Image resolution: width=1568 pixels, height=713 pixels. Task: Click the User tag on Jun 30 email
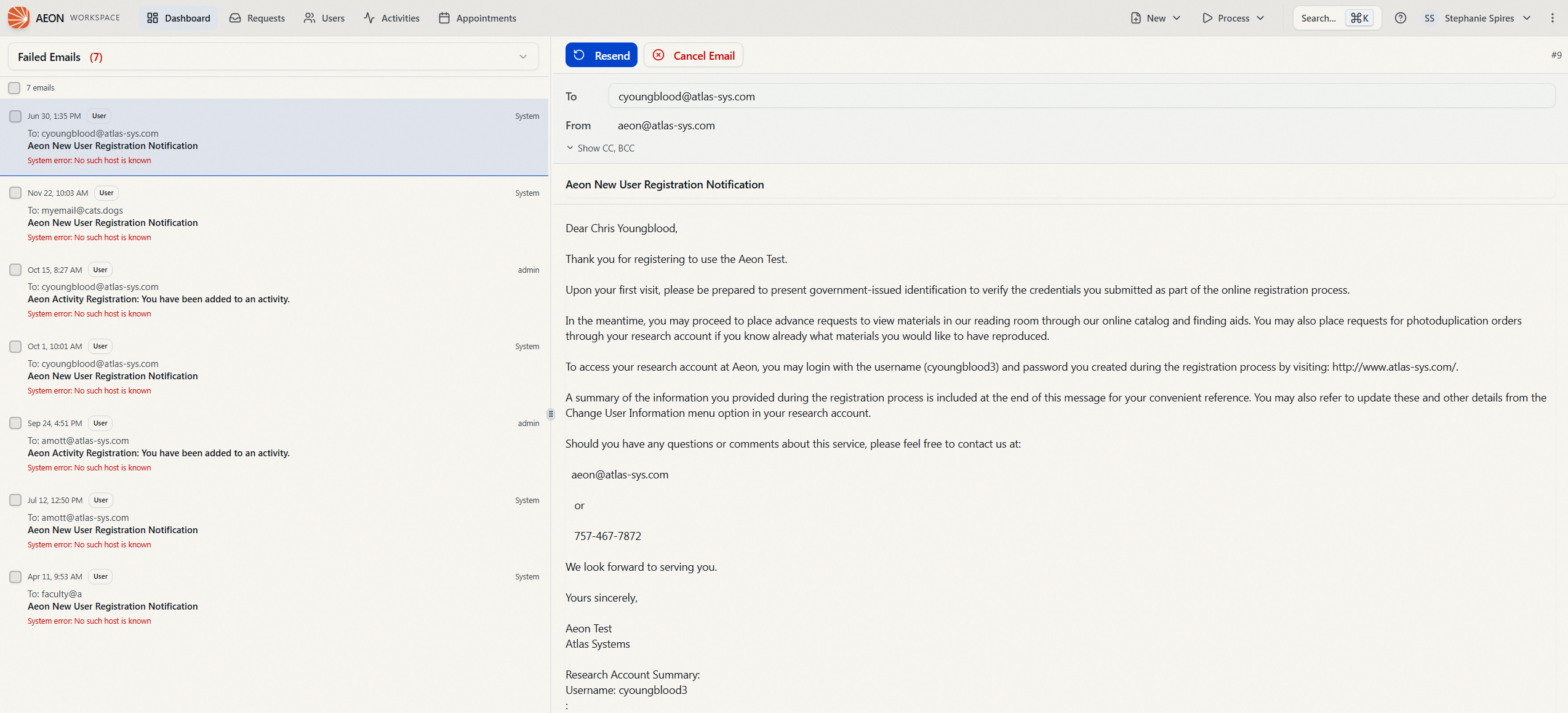coord(99,116)
